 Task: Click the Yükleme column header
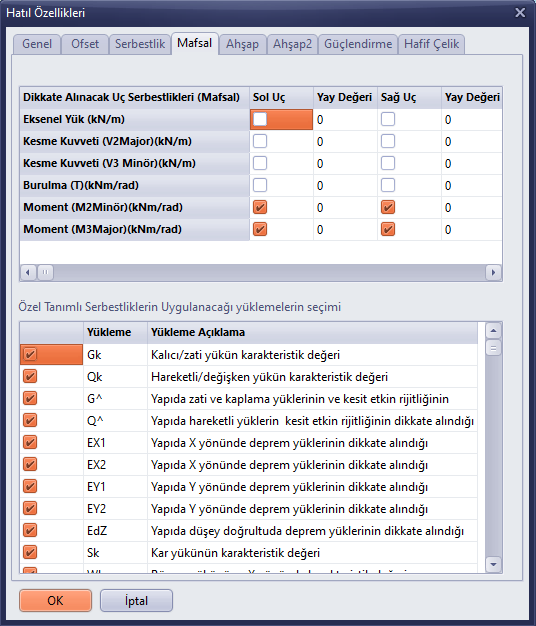point(115,332)
